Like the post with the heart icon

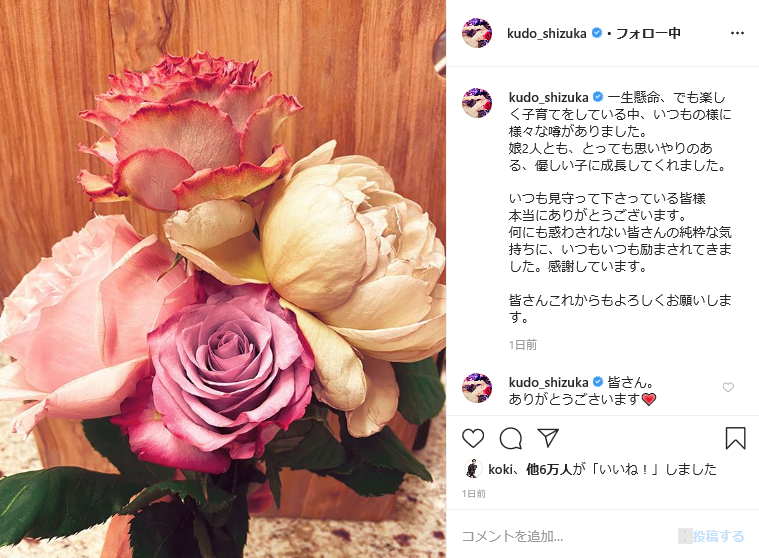point(473,438)
